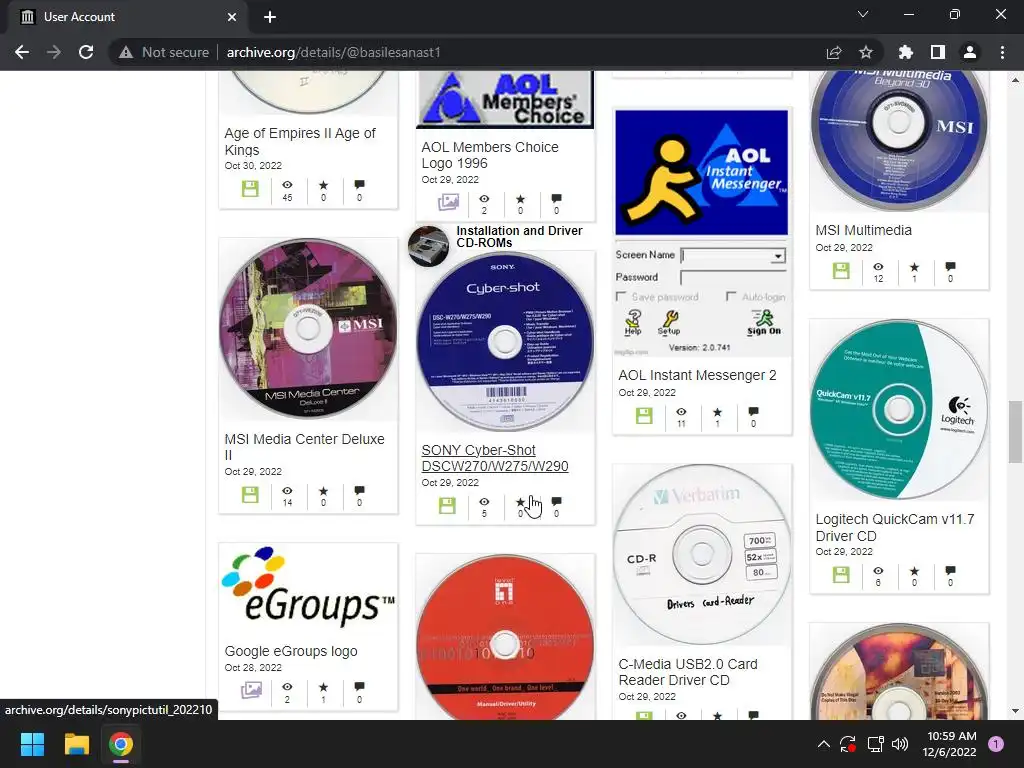Open the volume speaker tray icon
Image resolution: width=1024 pixels, height=768 pixels.
[900, 744]
